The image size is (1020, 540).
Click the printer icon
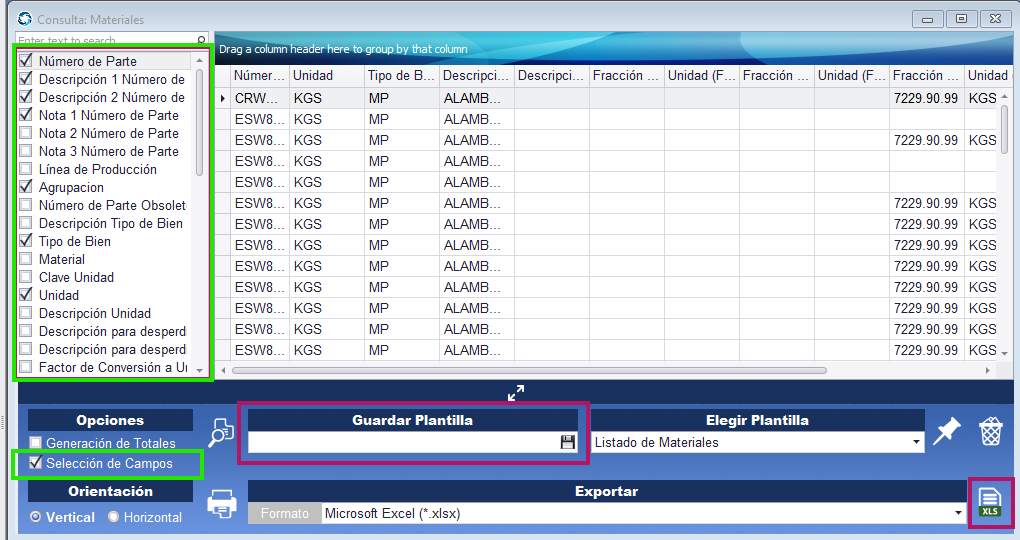tap(221, 503)
